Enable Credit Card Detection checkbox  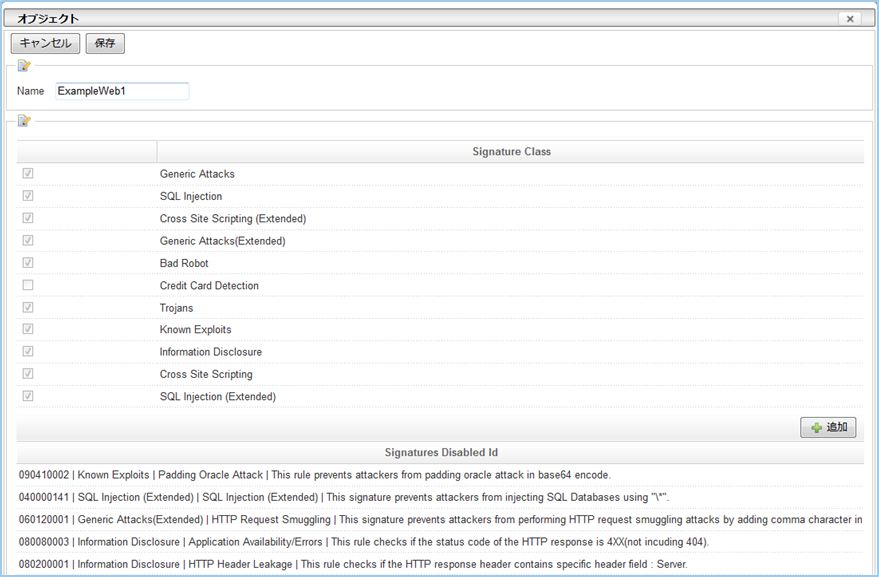click(x=27, y=285)
